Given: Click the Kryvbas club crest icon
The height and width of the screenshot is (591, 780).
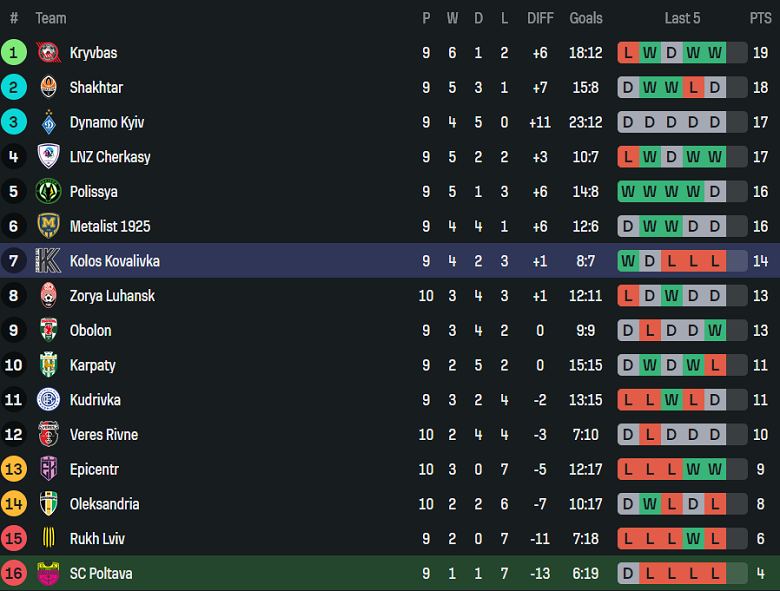Looking at the screenshot, I should [x=48, y=53].
